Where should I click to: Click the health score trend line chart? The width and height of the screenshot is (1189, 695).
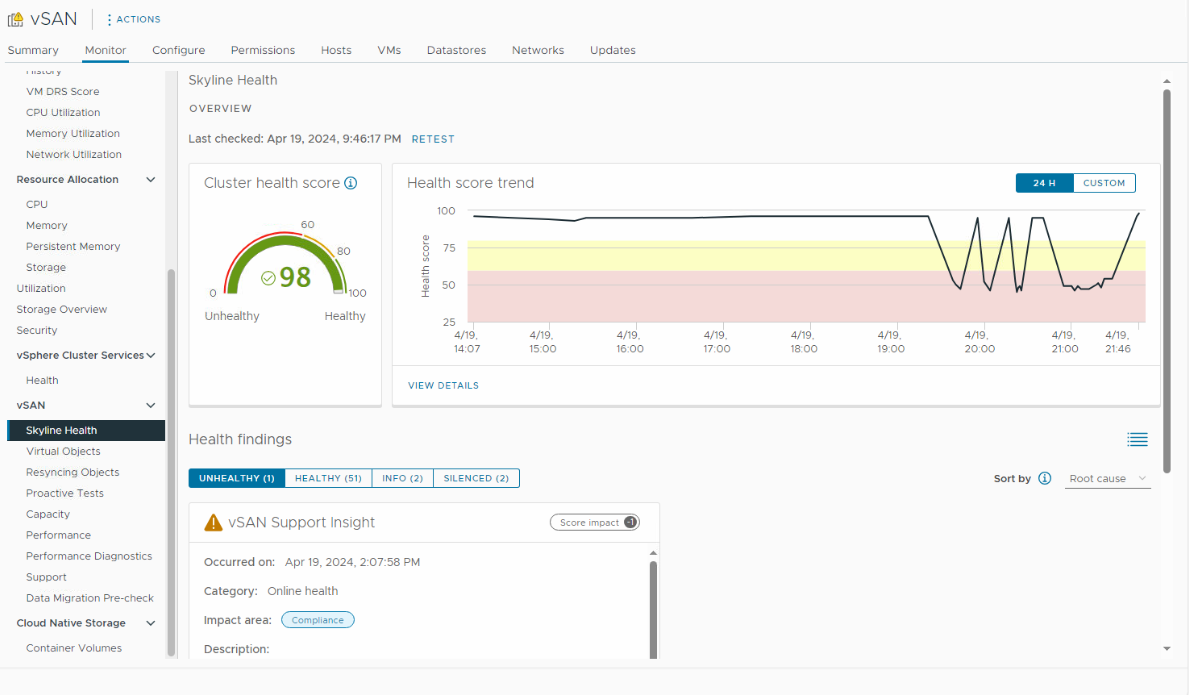(806, 266)
